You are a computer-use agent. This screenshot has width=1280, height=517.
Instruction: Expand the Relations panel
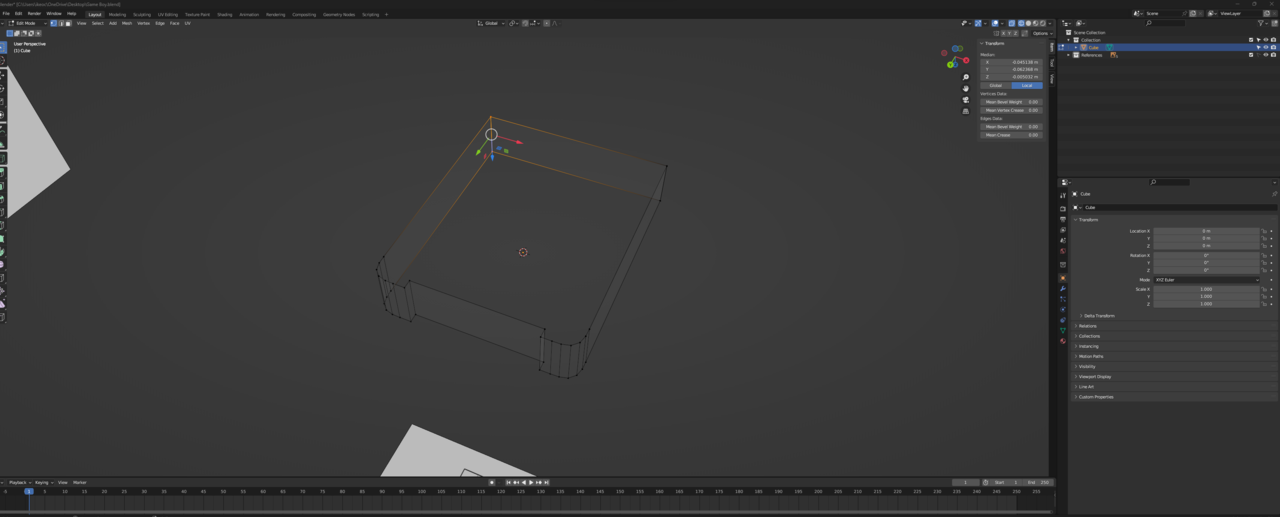pyautogui.click(x=1087, y=326)
